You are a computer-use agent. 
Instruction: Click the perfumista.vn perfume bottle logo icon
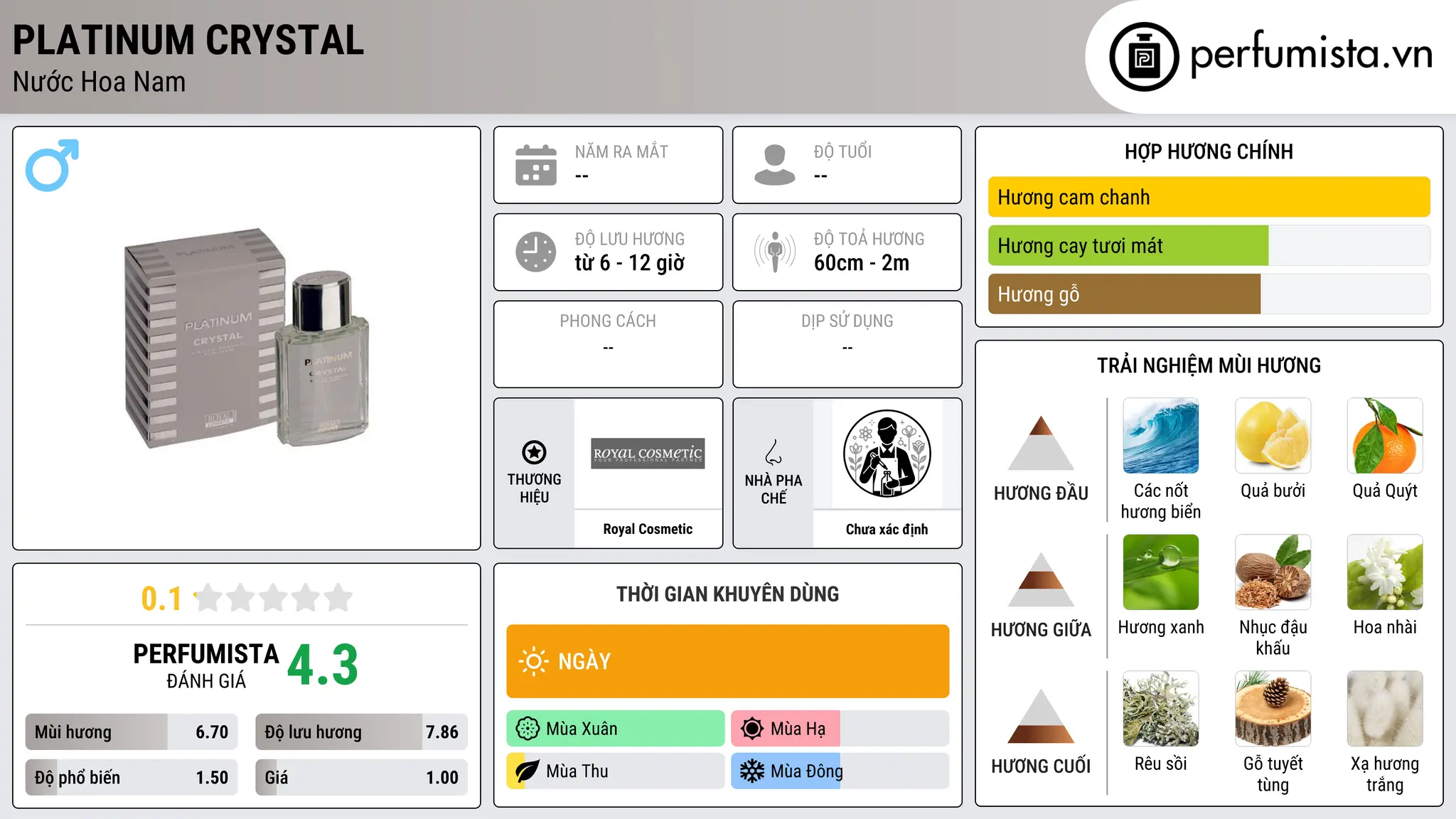point(1144,57)
